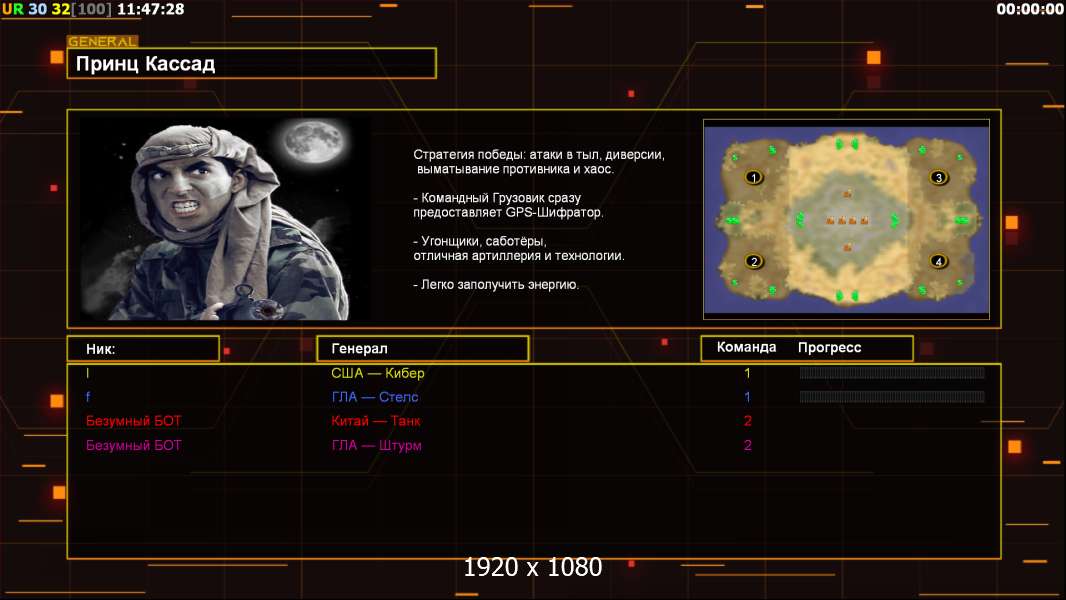Click the red 'Безумный БОТ' player name
1066x600 pixels.
point(134,421)
